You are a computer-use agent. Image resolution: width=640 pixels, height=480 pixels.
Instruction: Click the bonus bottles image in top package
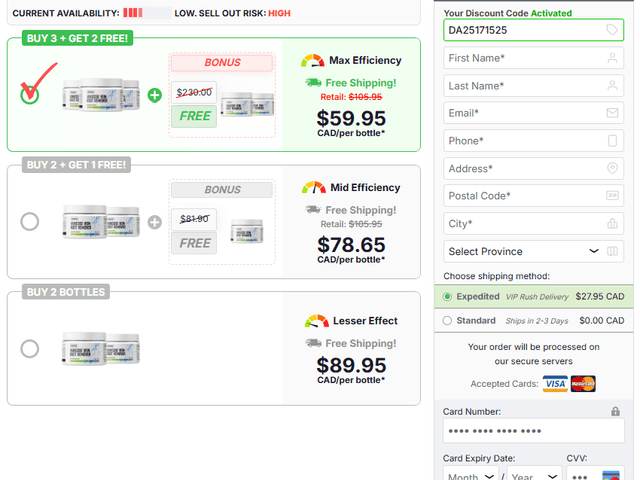pos(246,102)
